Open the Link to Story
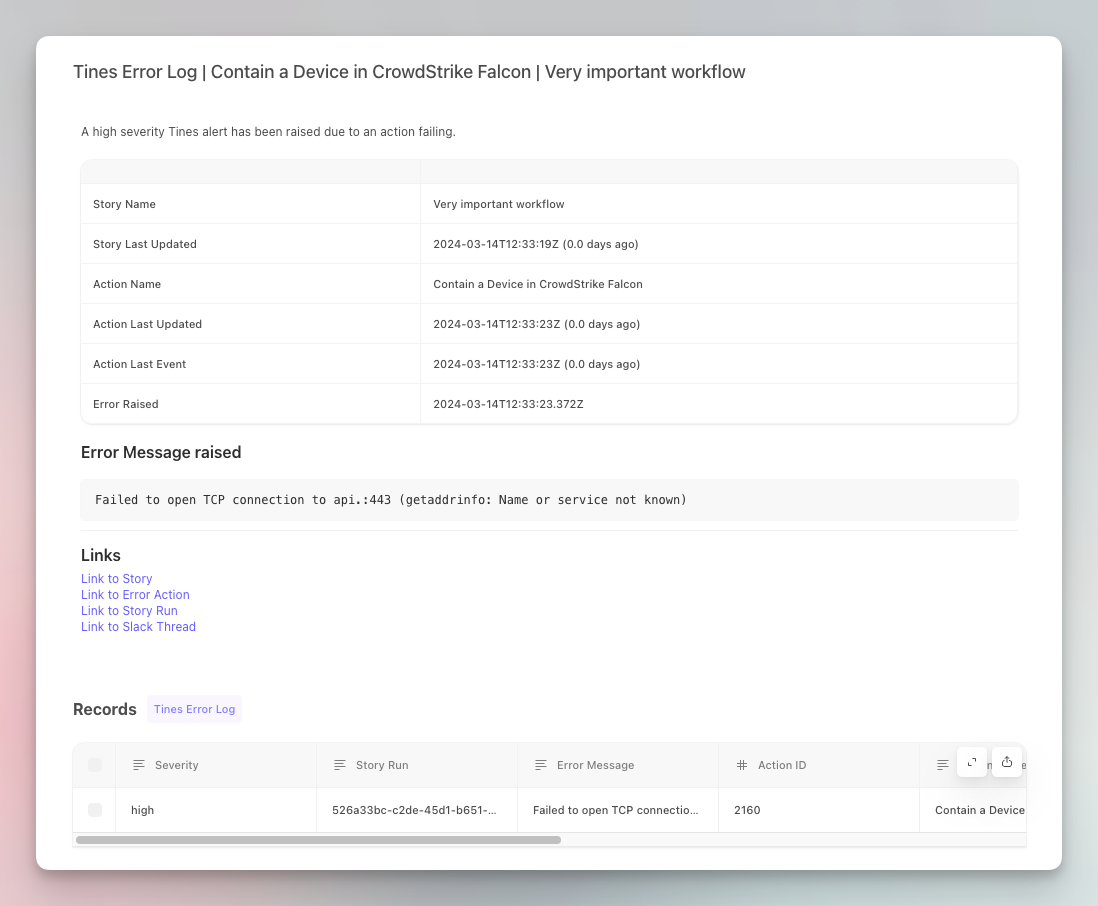The width and height of the screenshot is (1098, 906). (116, 579)
